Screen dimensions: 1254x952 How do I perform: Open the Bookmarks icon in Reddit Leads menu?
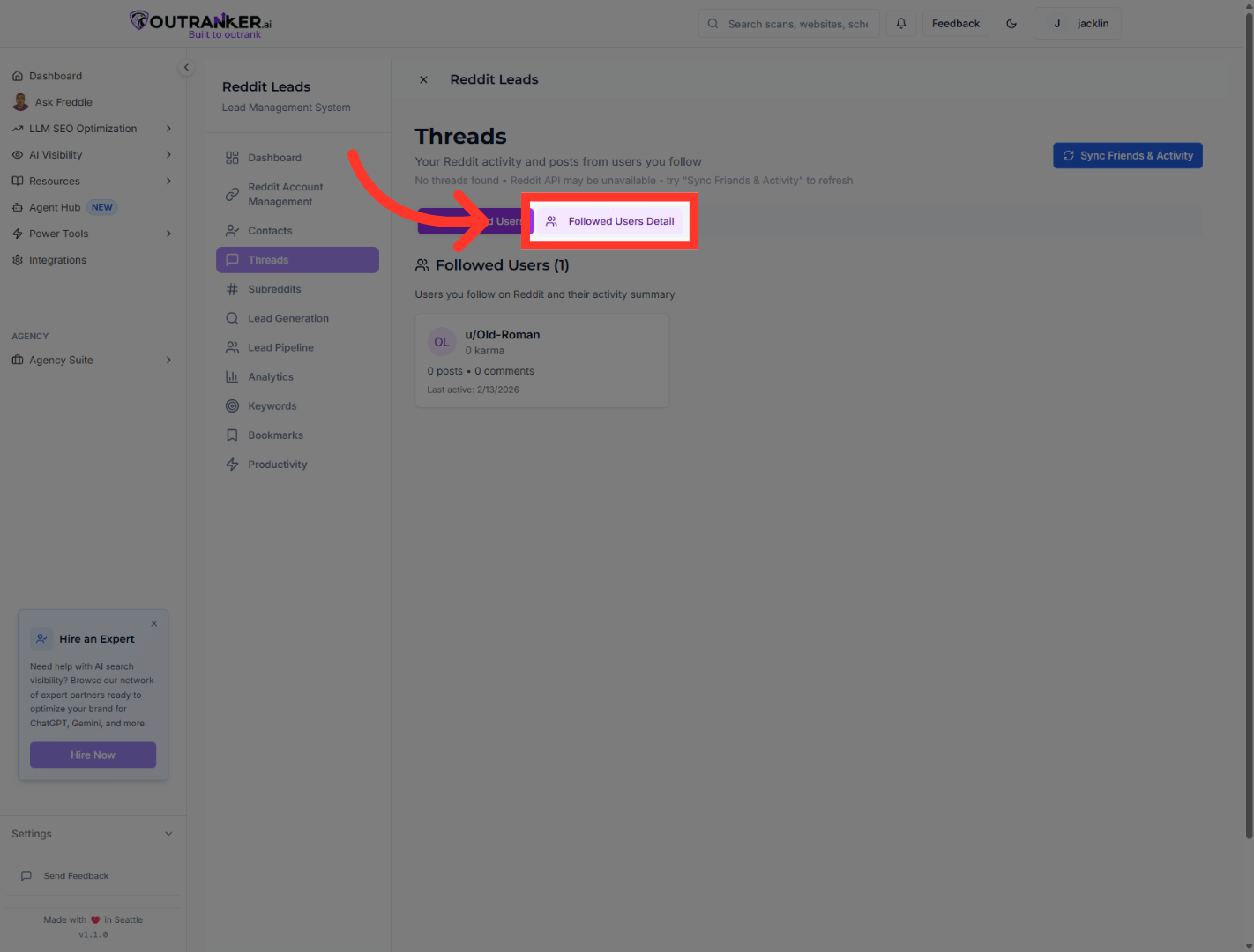coord(232,435)
